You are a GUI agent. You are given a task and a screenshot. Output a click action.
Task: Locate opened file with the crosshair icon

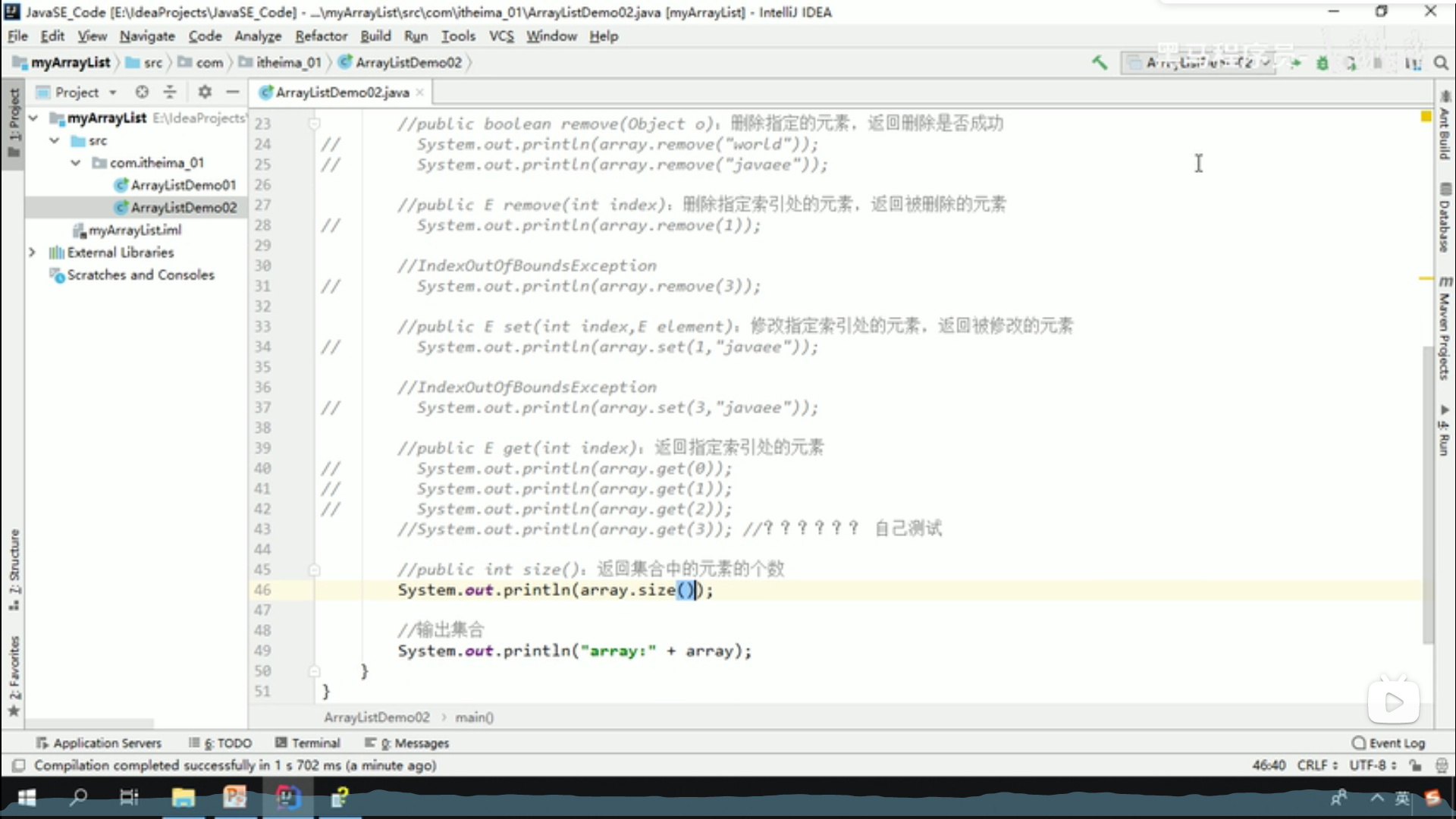tap(142, 92)
